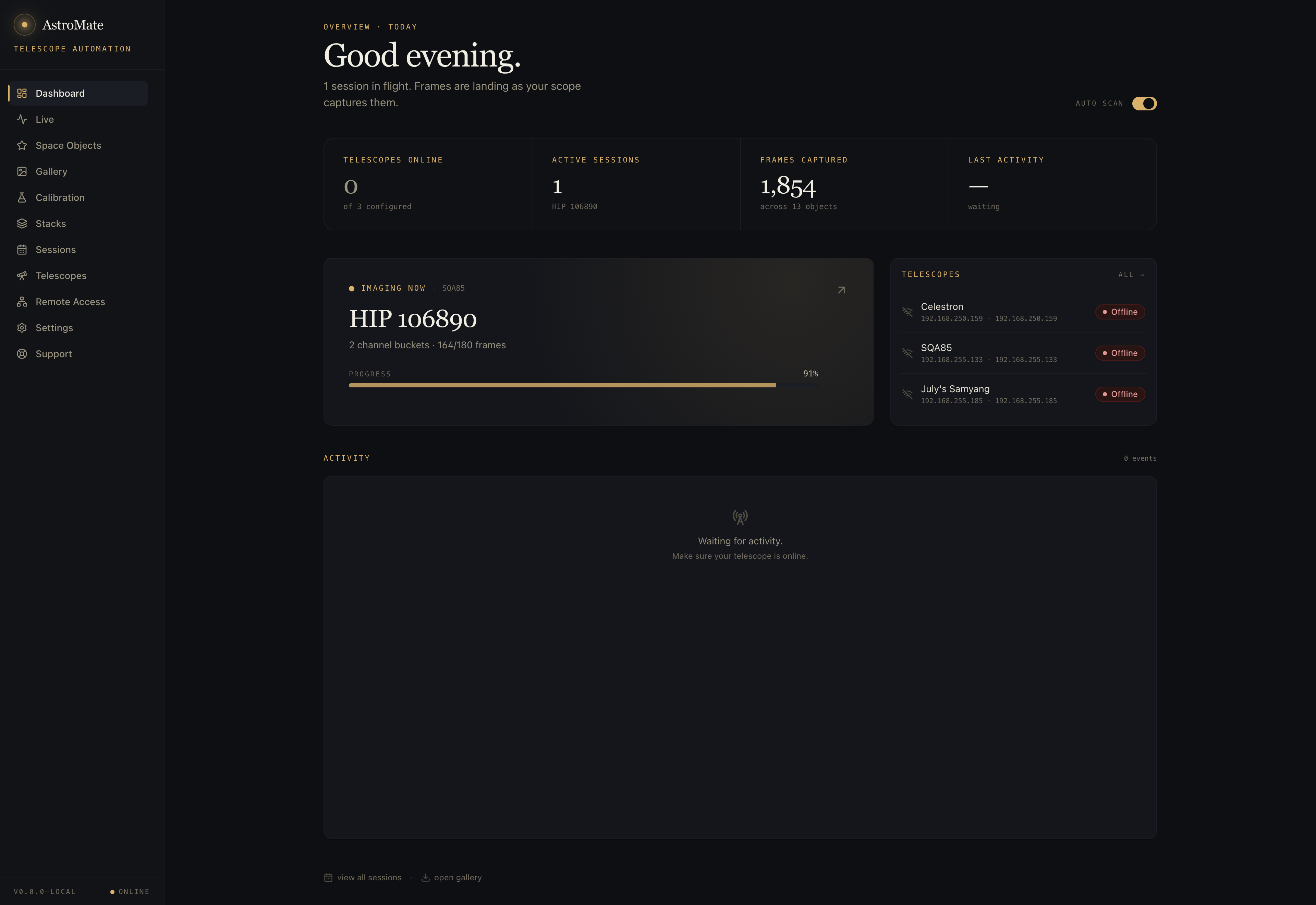Screen dimensions: 1316x905
Task: Click the 2 channel buckets frames text
Action: 427,345
